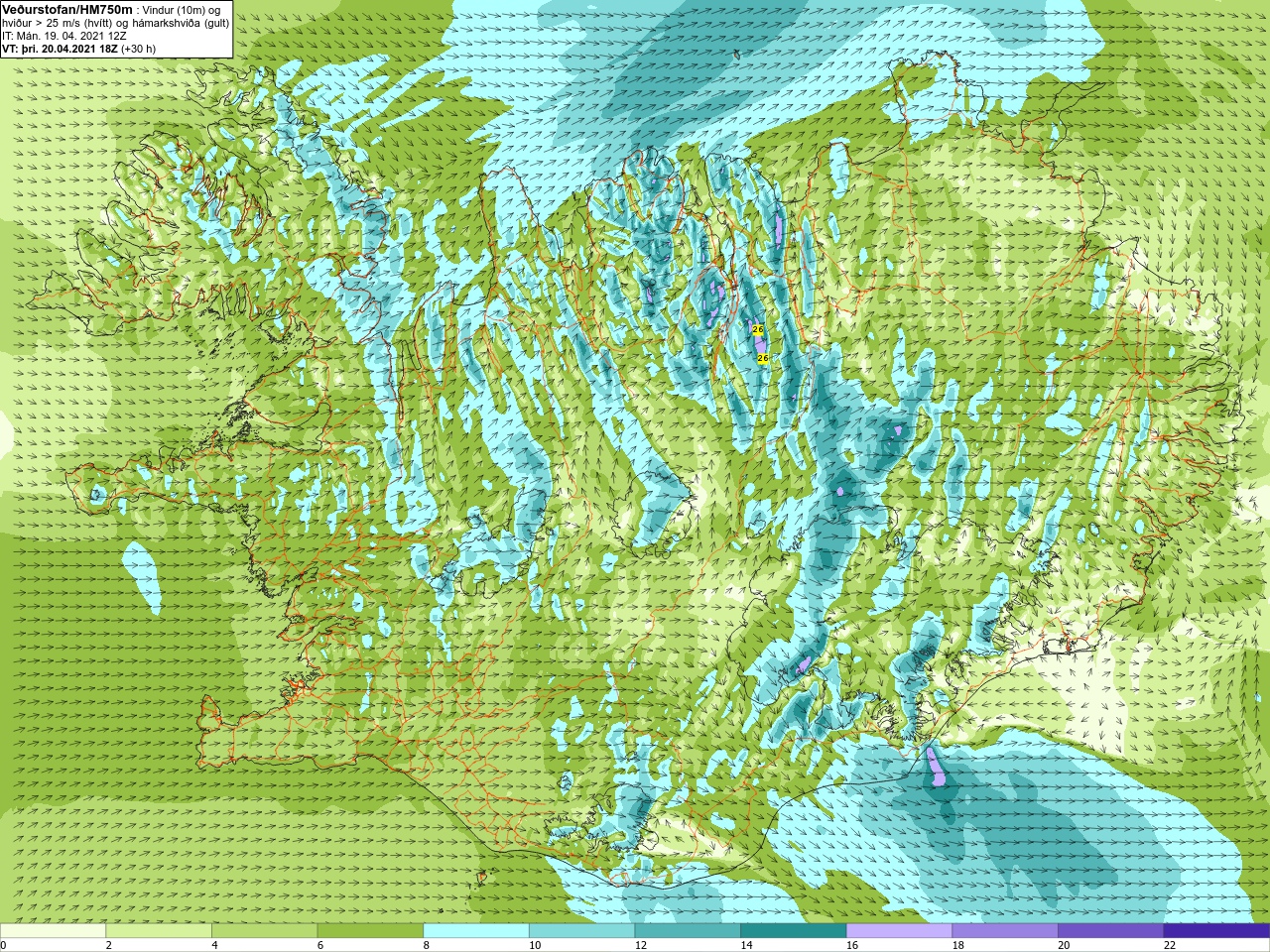Pick the cyan 10–12 legend swatch
Viewport: 1270px width, 952px height.
(581, 930)
